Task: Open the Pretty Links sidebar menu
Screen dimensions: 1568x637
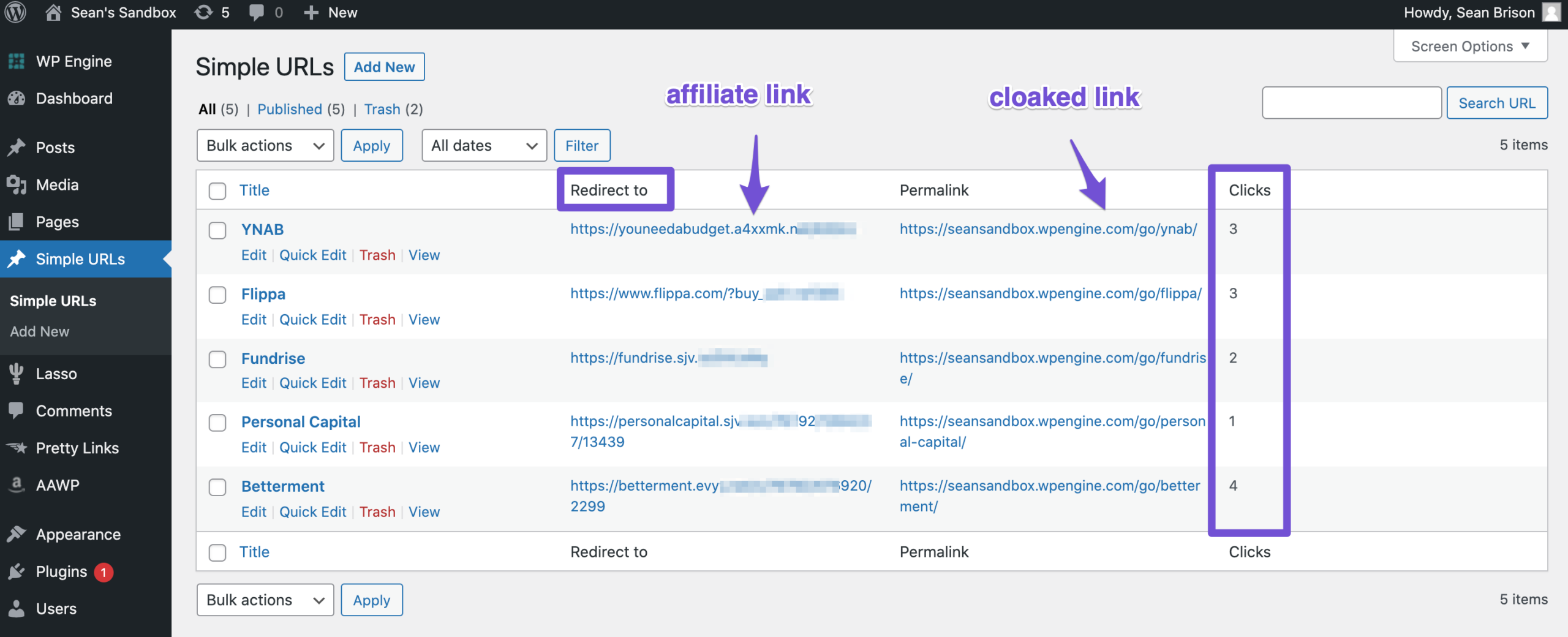Action: click(x=77, y=448)
